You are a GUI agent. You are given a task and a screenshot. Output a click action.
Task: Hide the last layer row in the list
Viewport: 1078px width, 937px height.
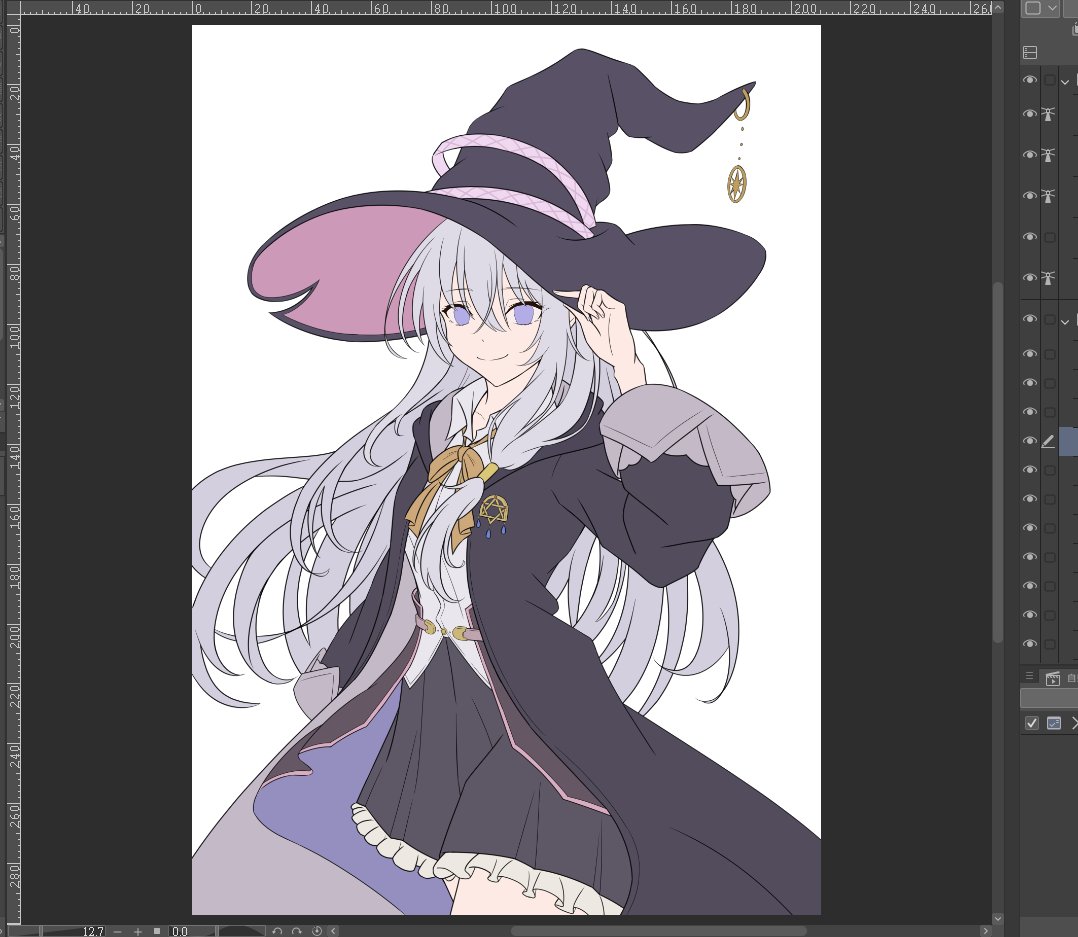coord(1029,643)
